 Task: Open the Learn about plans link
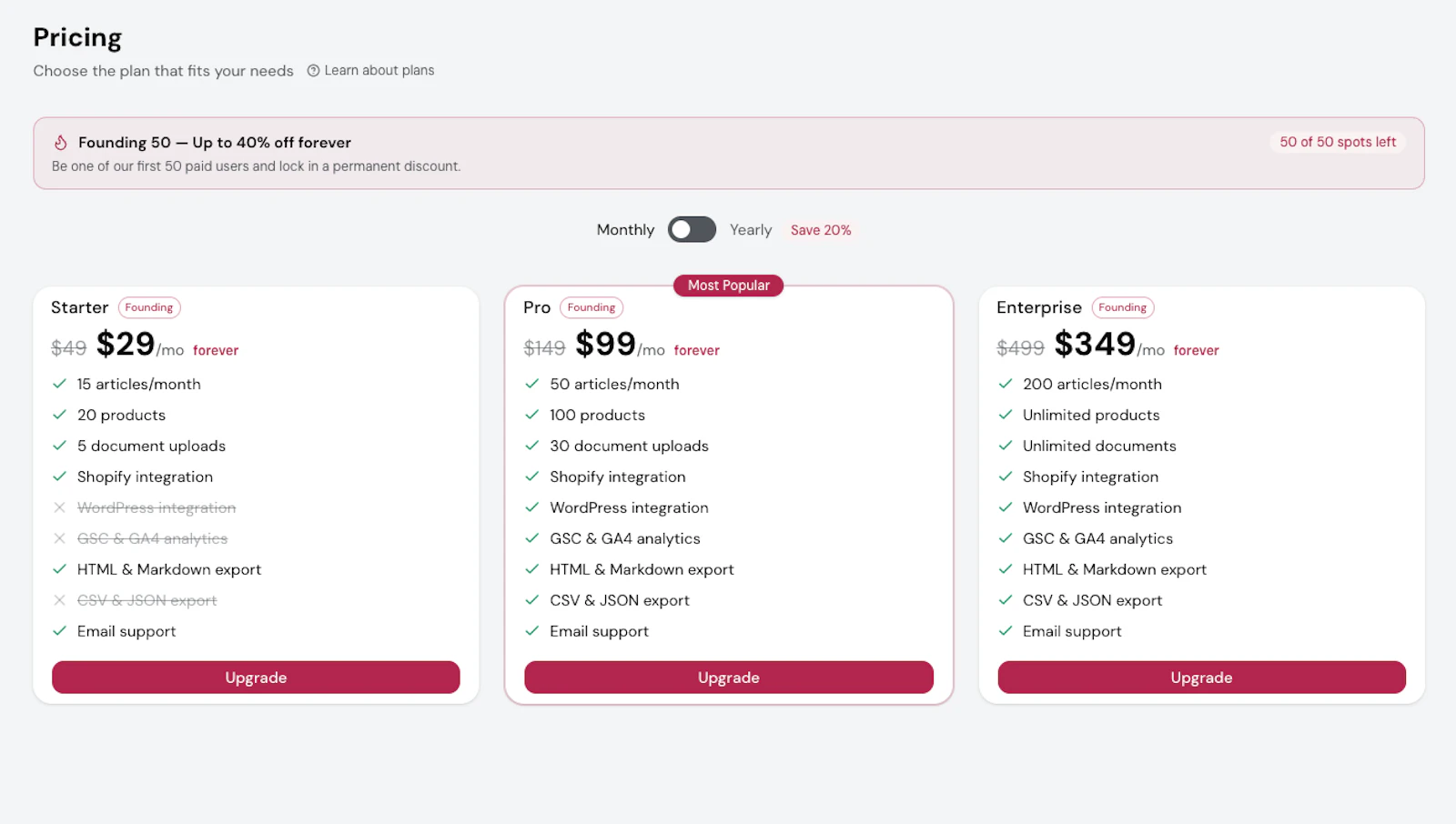coord(379,71)
